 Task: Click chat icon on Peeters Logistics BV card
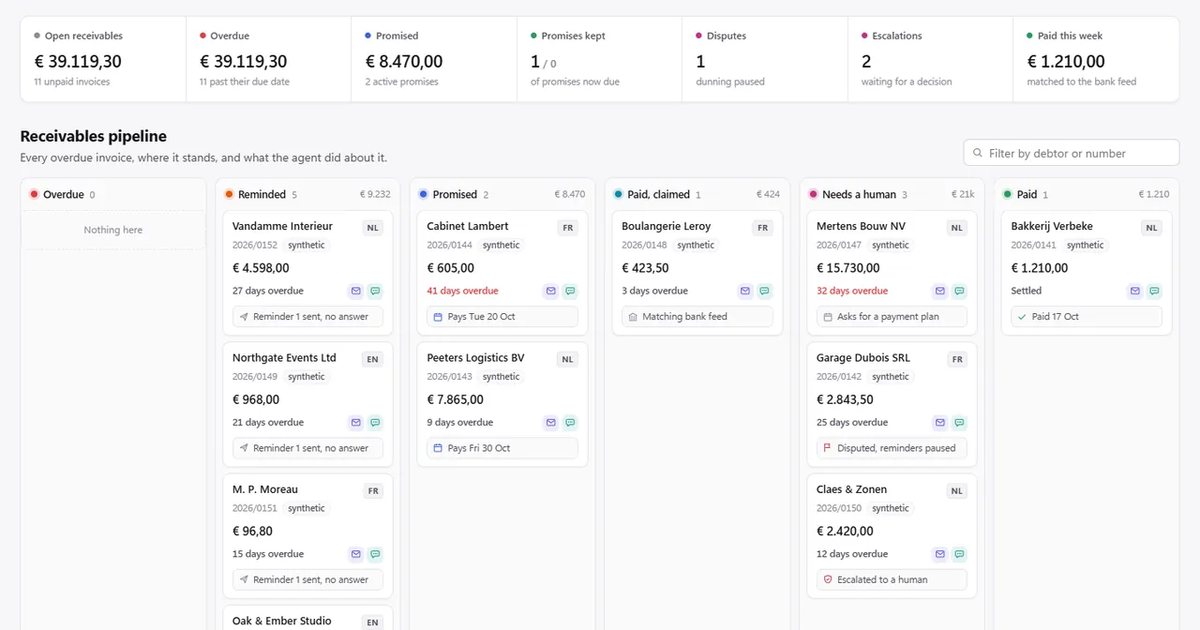(x=570, y=423)
